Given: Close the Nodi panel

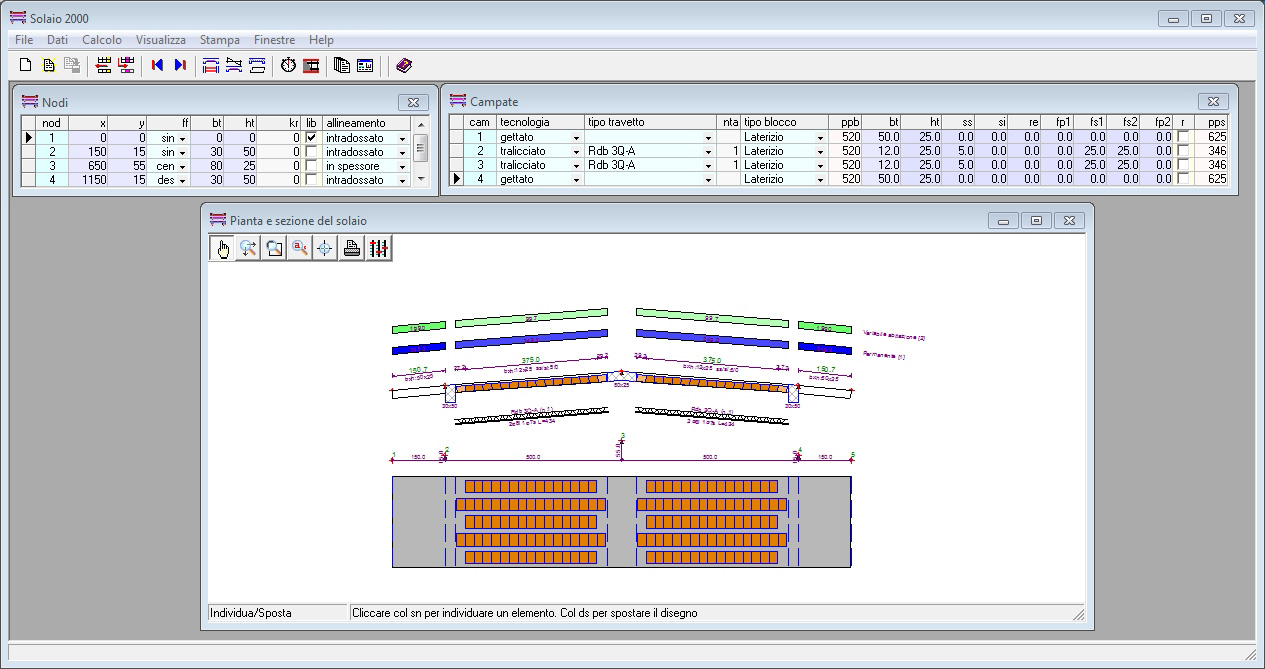Looking at the screenshot, I should click(x=413, y=102).
